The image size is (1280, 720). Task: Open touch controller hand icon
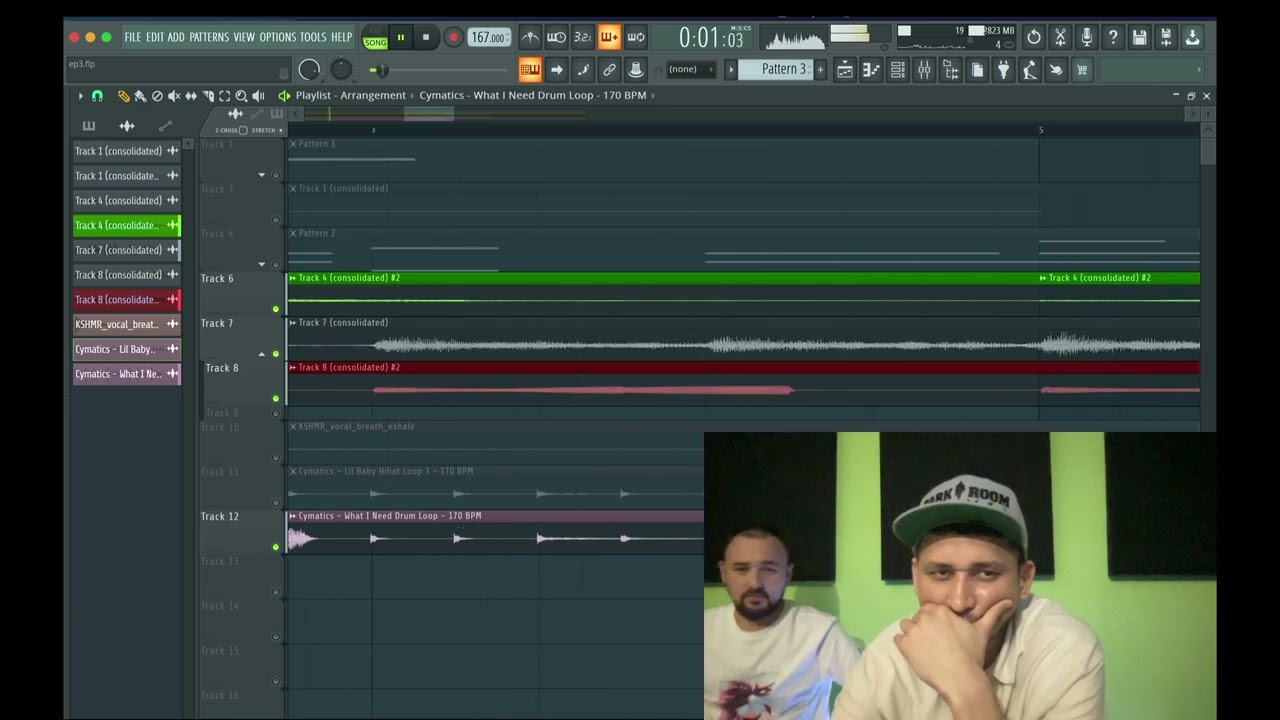1055,69
